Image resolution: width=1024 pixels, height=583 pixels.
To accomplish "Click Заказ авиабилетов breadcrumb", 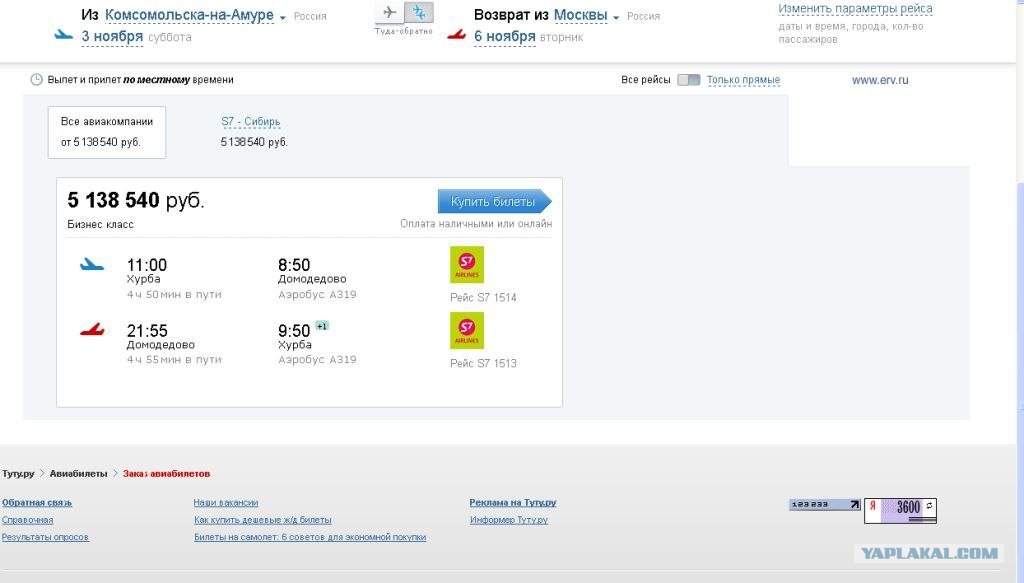I will tap(167, 473).
